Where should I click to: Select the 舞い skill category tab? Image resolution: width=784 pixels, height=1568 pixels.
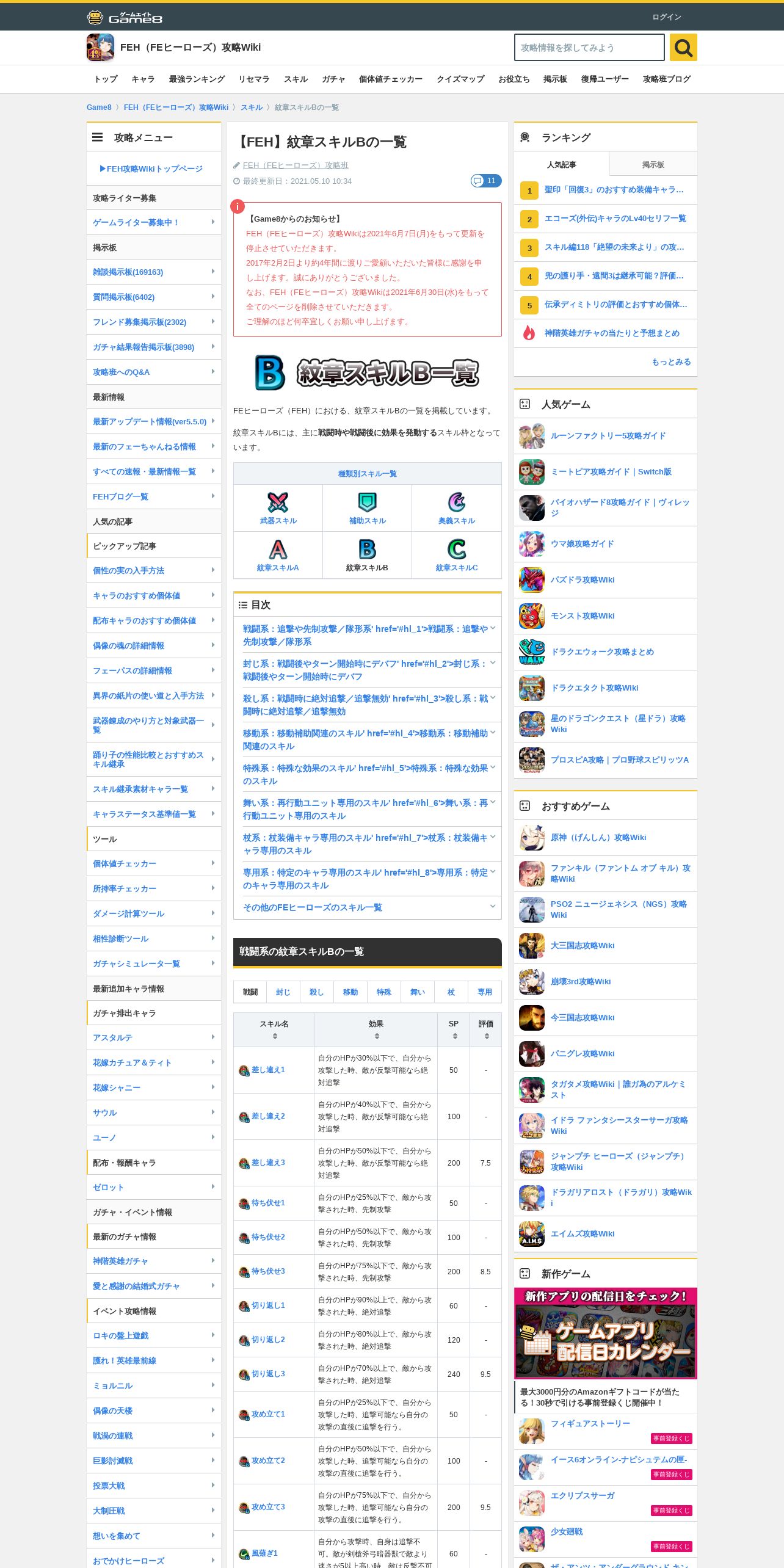(x=418, y=992)
